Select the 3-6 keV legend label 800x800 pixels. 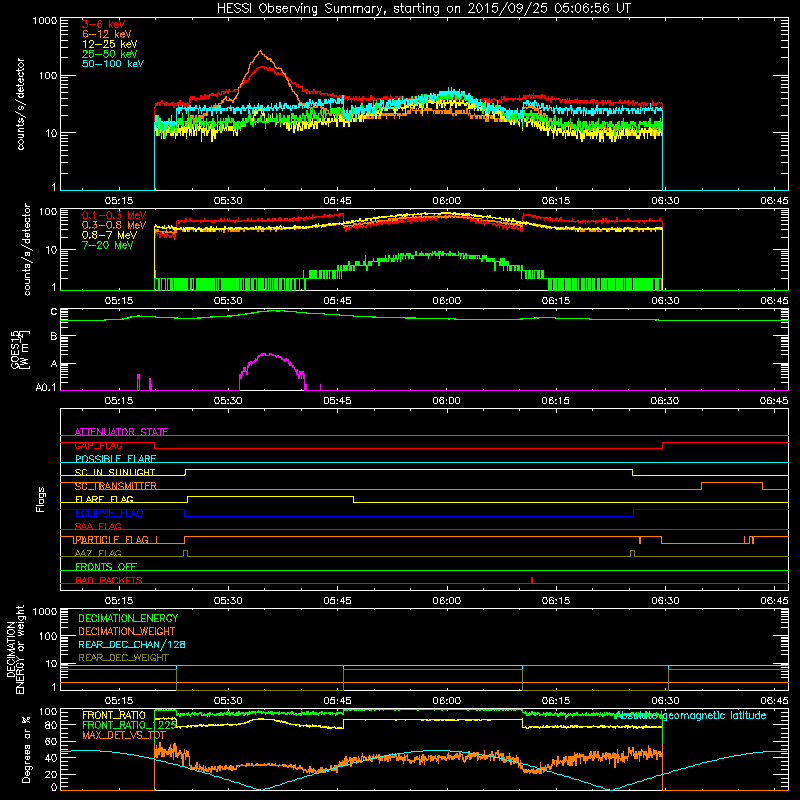104,24
